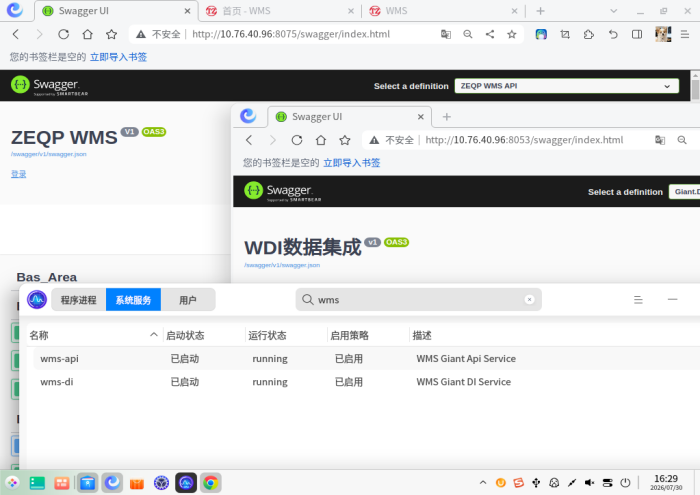Switch to the 用户 tab

point(188,300)
